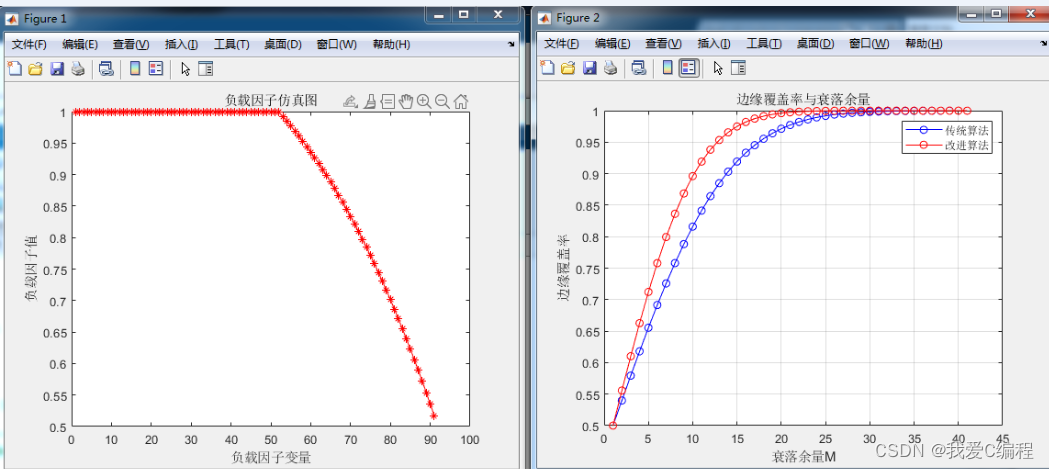The width and height of the screenshot is (1049, 469).
Task: Enable data tips tool on Figure 1 axes
Action: pos(388,102)
